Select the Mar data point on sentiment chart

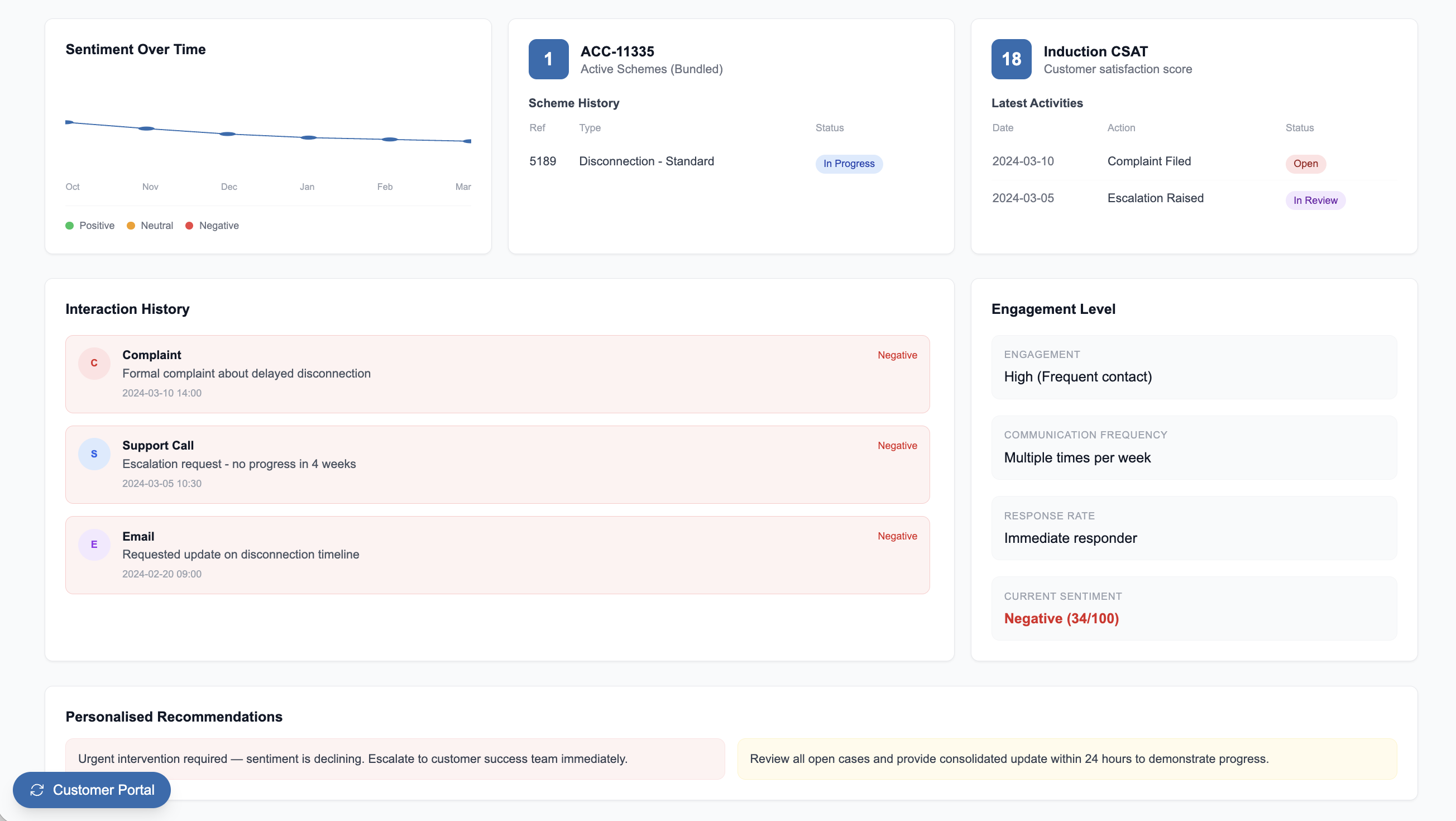467,141
